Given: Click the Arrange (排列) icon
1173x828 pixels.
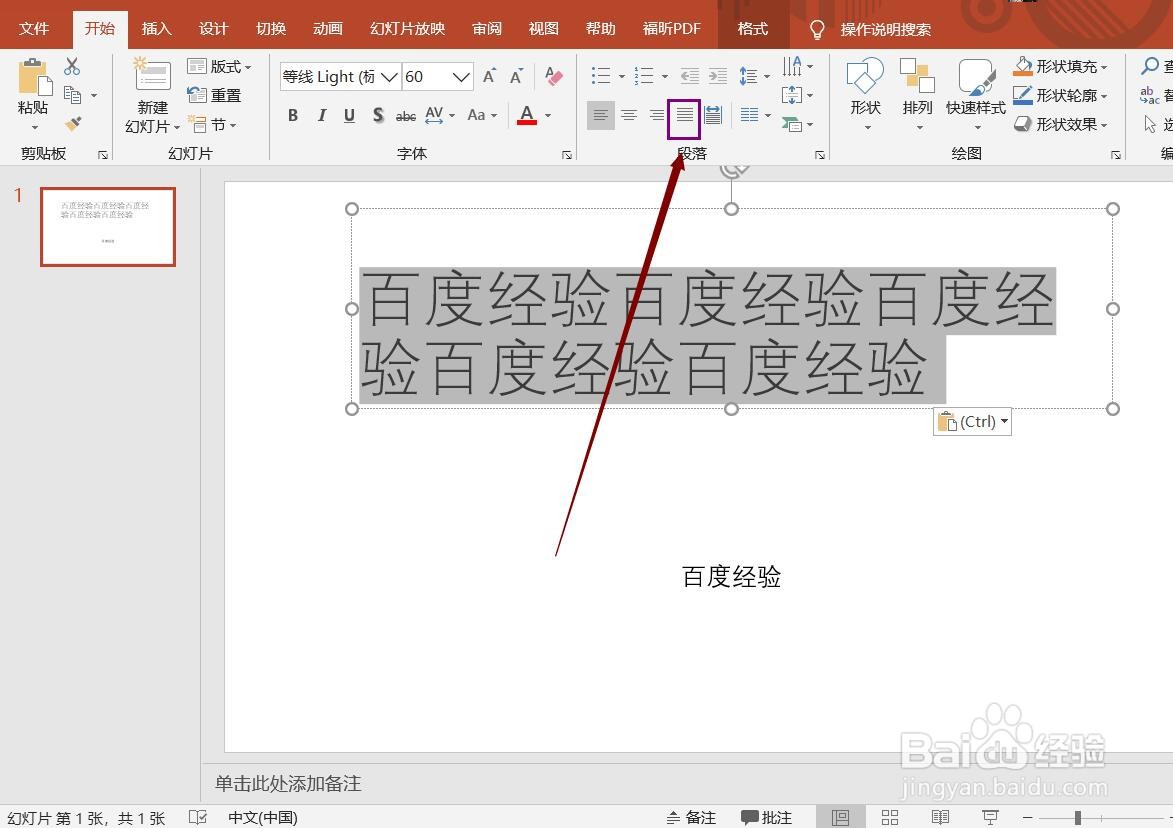Looking at the screenshot, I should pyautogui.click(x=917, y=76).
